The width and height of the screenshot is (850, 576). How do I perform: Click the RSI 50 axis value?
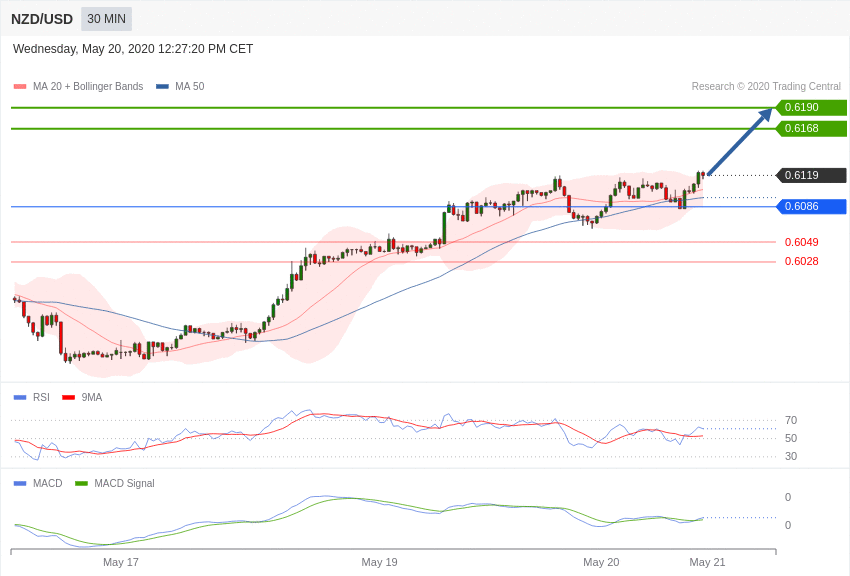[x=791, y=438]
